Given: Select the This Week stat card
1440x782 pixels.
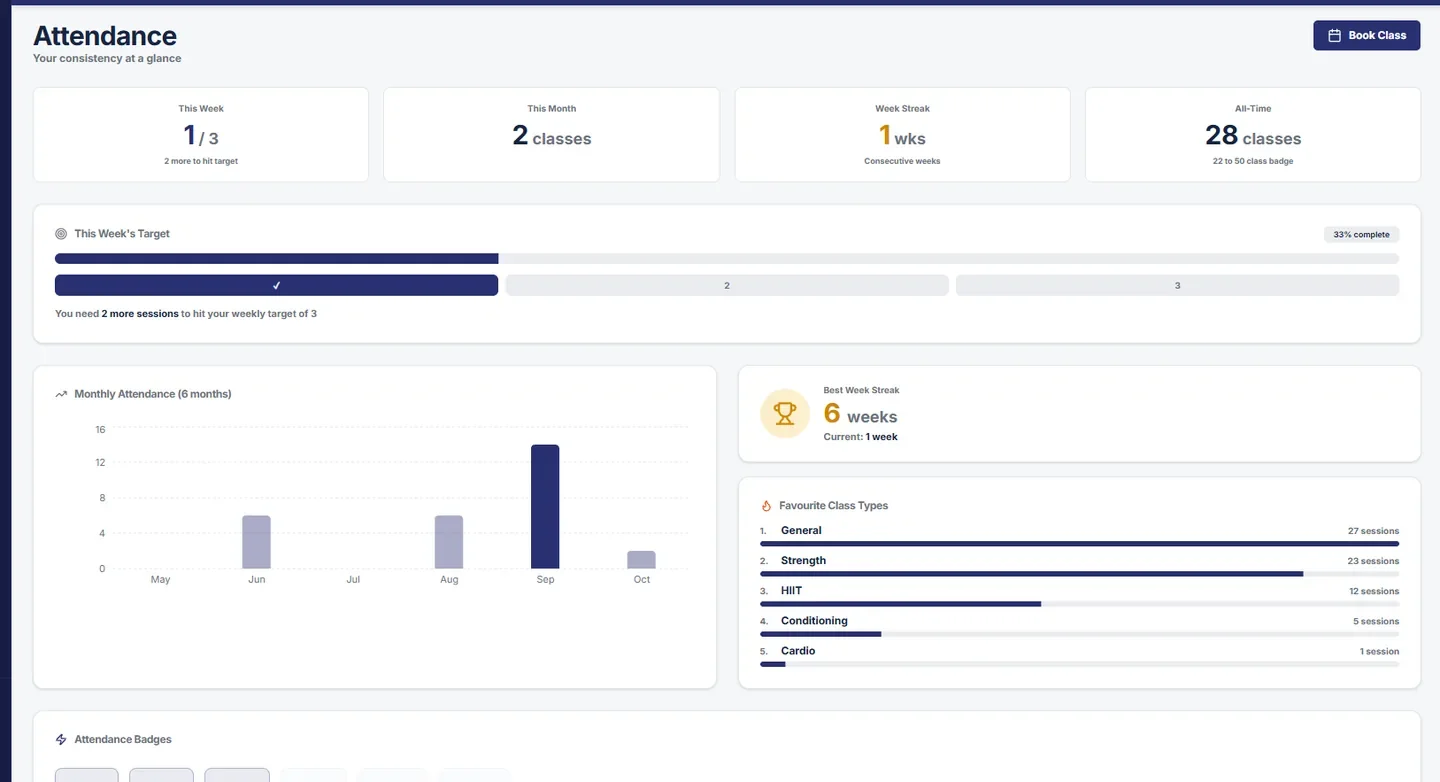Looking at the screenshot, I should click(x=201, y=134).
